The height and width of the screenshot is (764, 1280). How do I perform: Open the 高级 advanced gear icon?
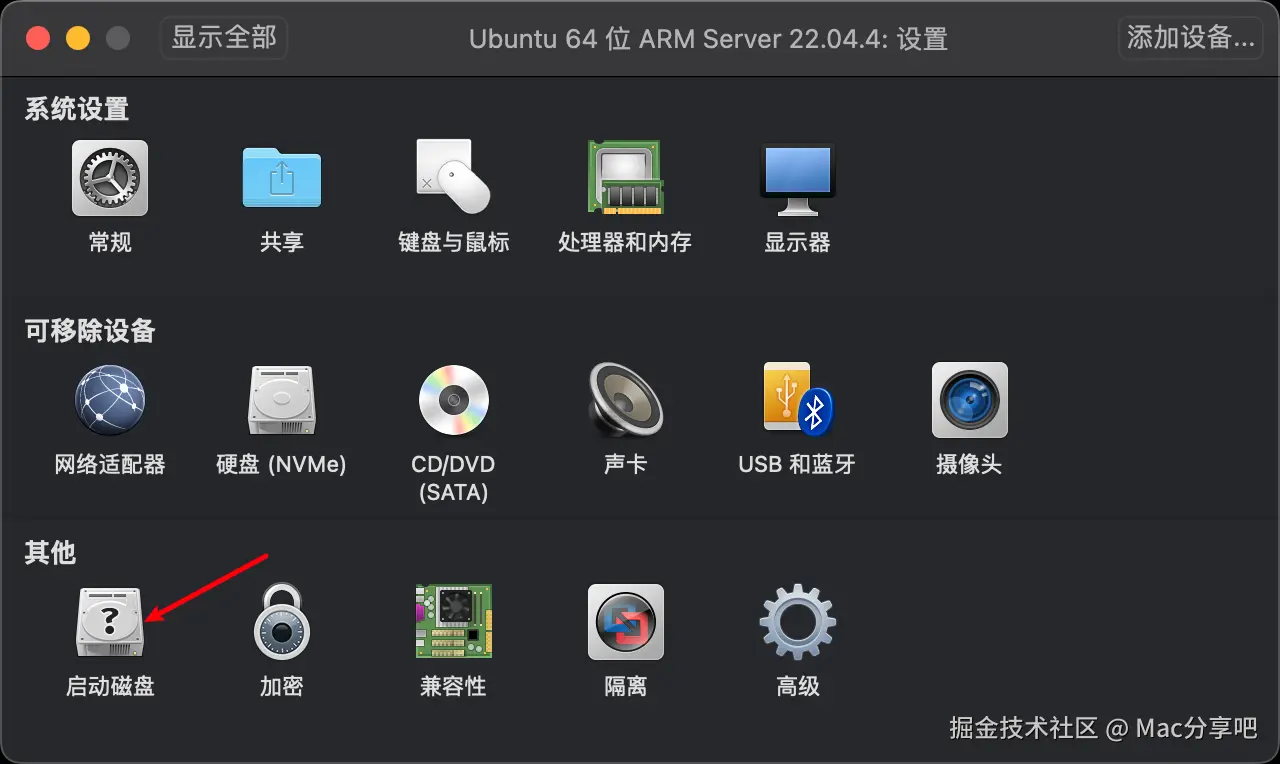point(797,622)
